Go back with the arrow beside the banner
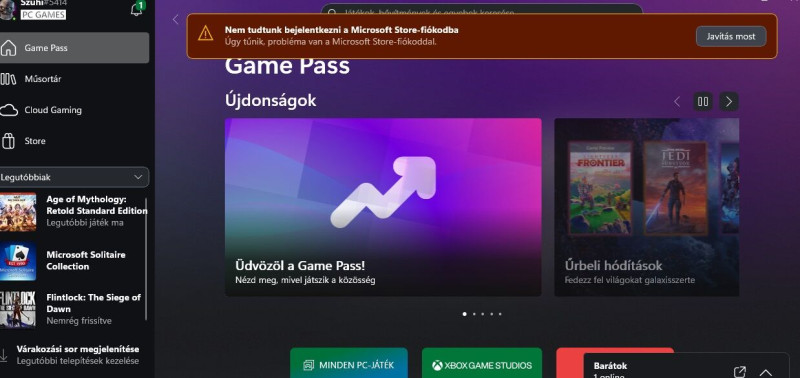Image resolution: width=800 pixels, height=378 pixels. pyautogui.click(x=176, y=19)
